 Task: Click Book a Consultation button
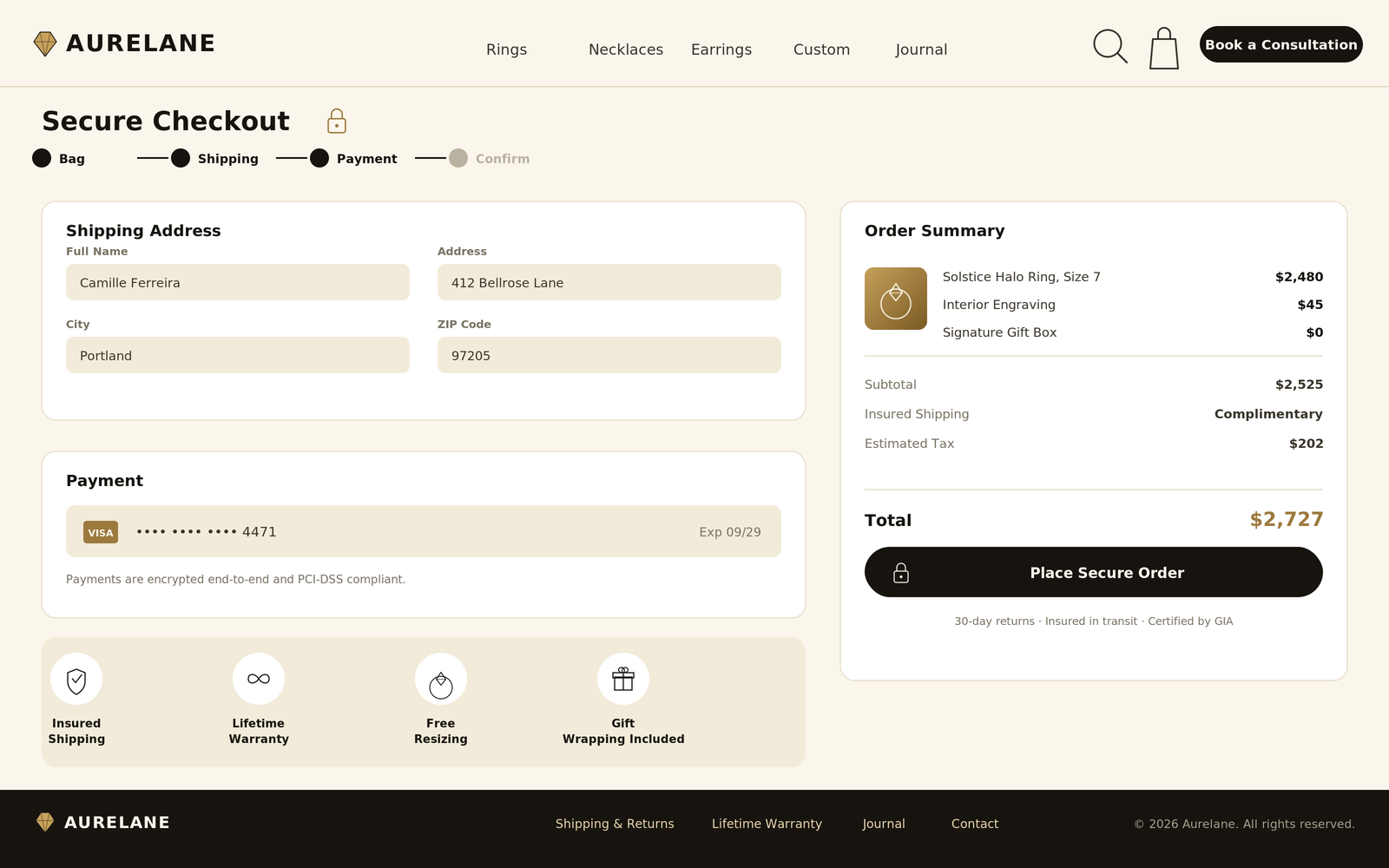tap(1281, 44)
